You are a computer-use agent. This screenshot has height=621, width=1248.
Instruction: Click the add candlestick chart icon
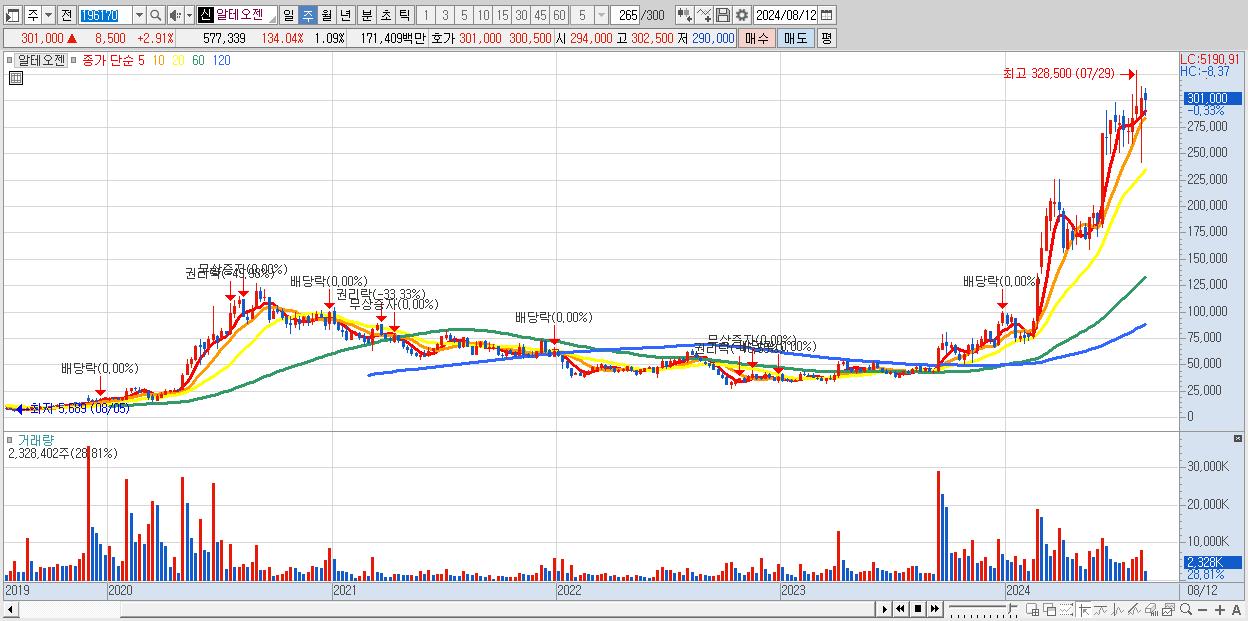coord(684,15)
